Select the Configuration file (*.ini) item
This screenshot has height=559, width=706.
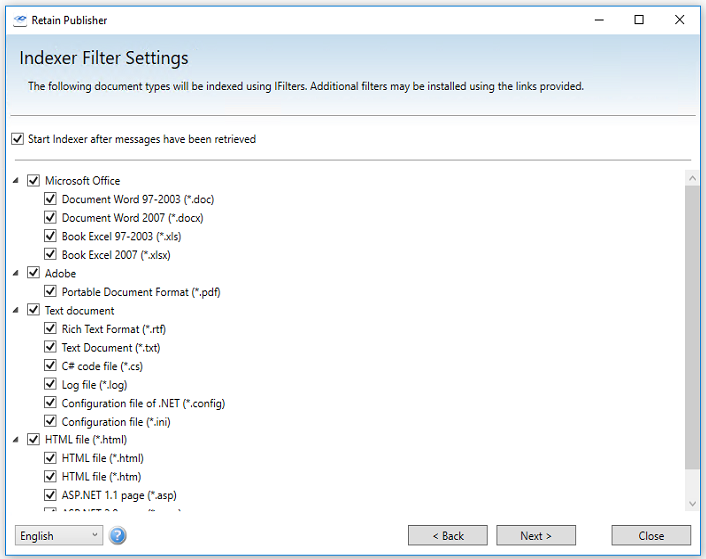(x=116, y=422)
